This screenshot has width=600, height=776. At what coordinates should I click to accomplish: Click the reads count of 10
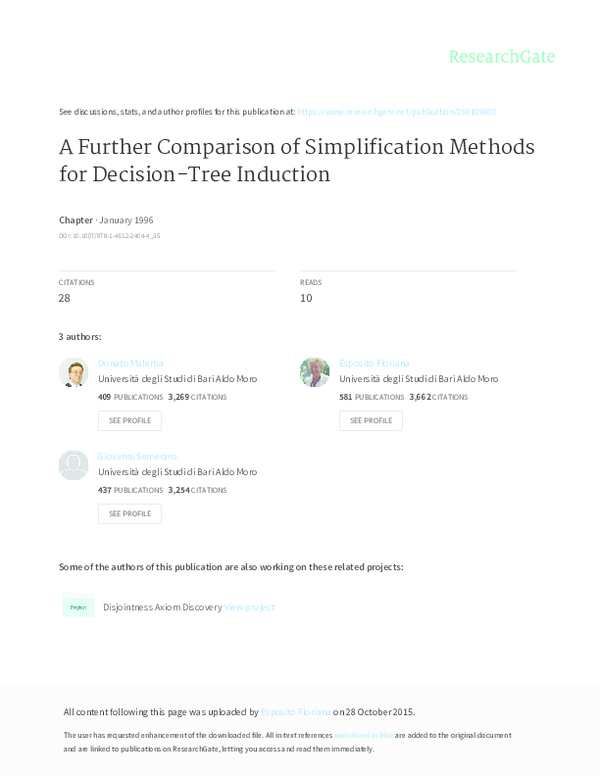coord(306,298)
